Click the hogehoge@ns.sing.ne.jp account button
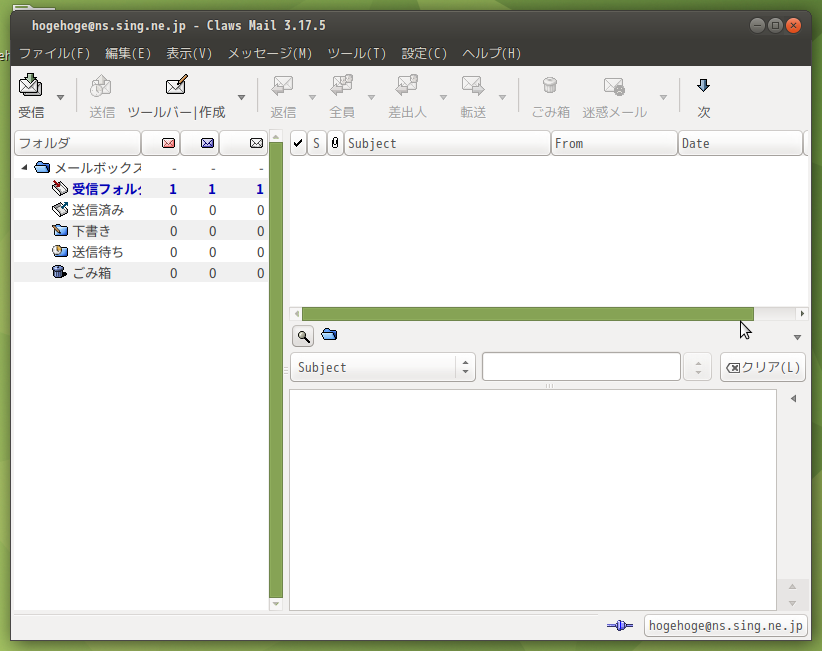The image size is (822, 651). point(726,626)
